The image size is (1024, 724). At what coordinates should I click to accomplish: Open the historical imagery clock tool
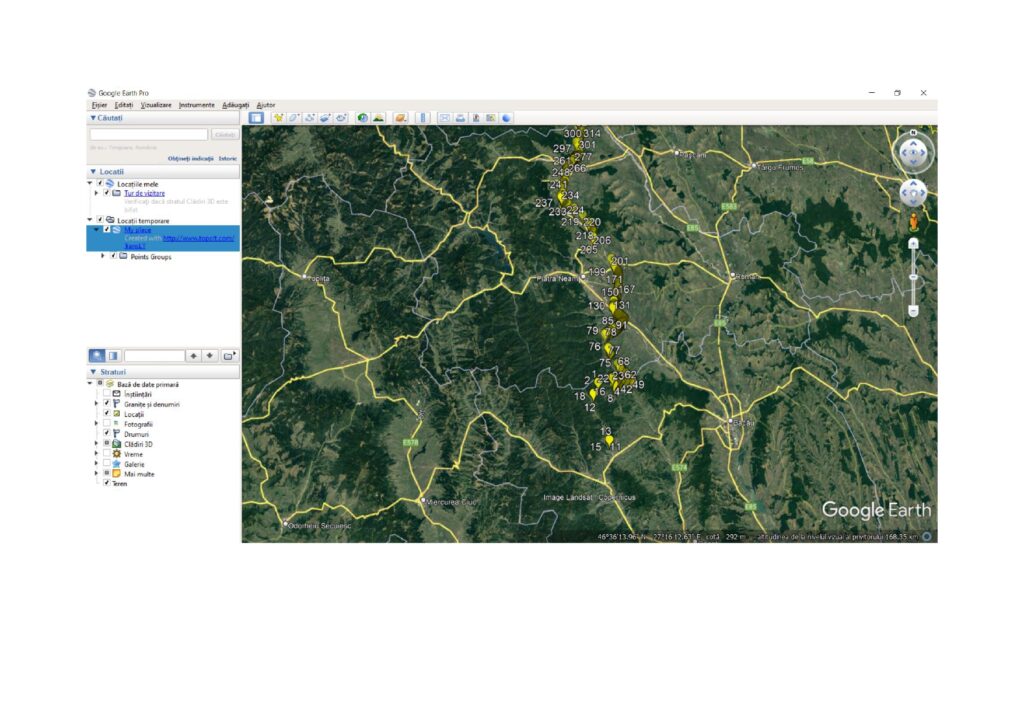tap(362, 118)
